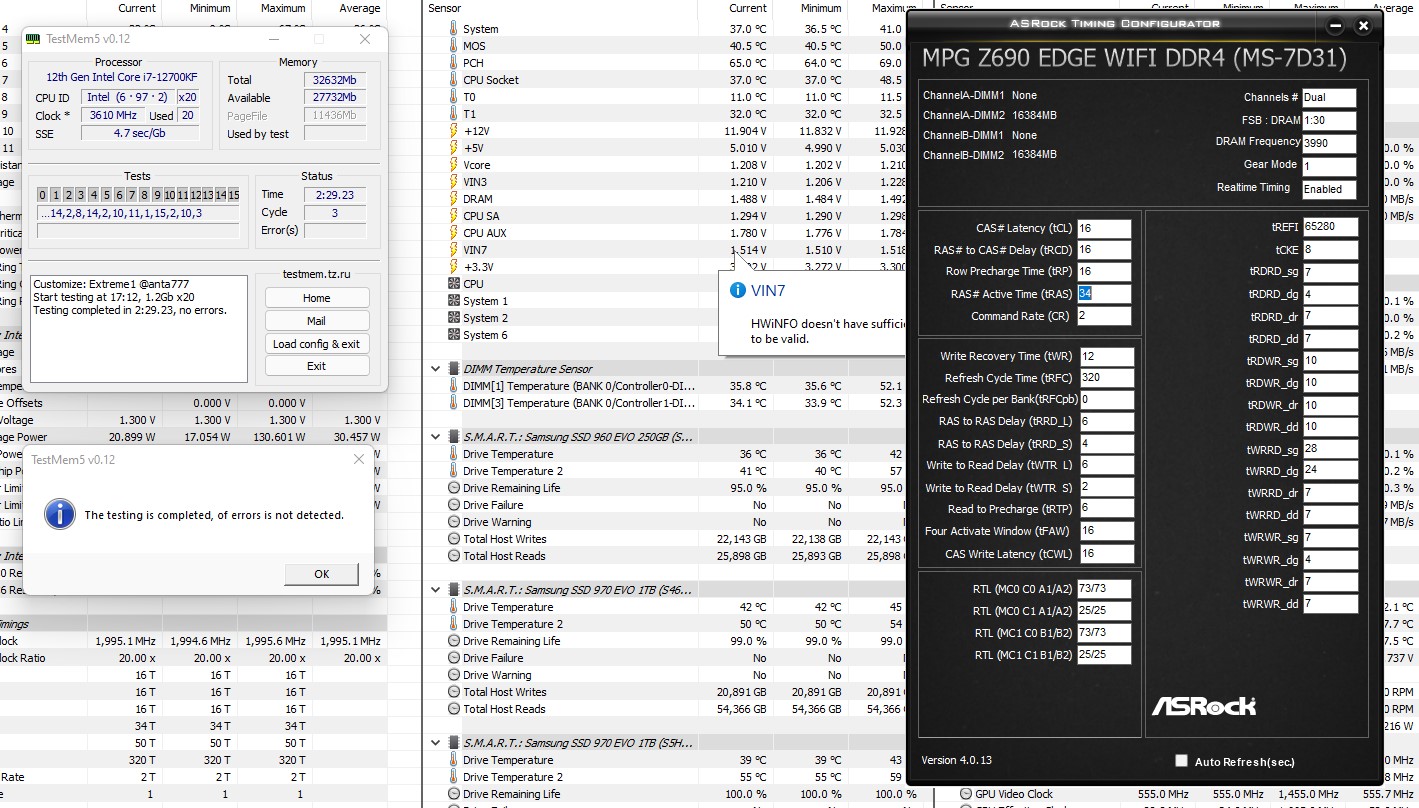The width and height of the screenshot is (1419, 808).
Task: Select the Row Precharge Time (tRP) field
Action: pyautogui.click(x=1104, y=272)
